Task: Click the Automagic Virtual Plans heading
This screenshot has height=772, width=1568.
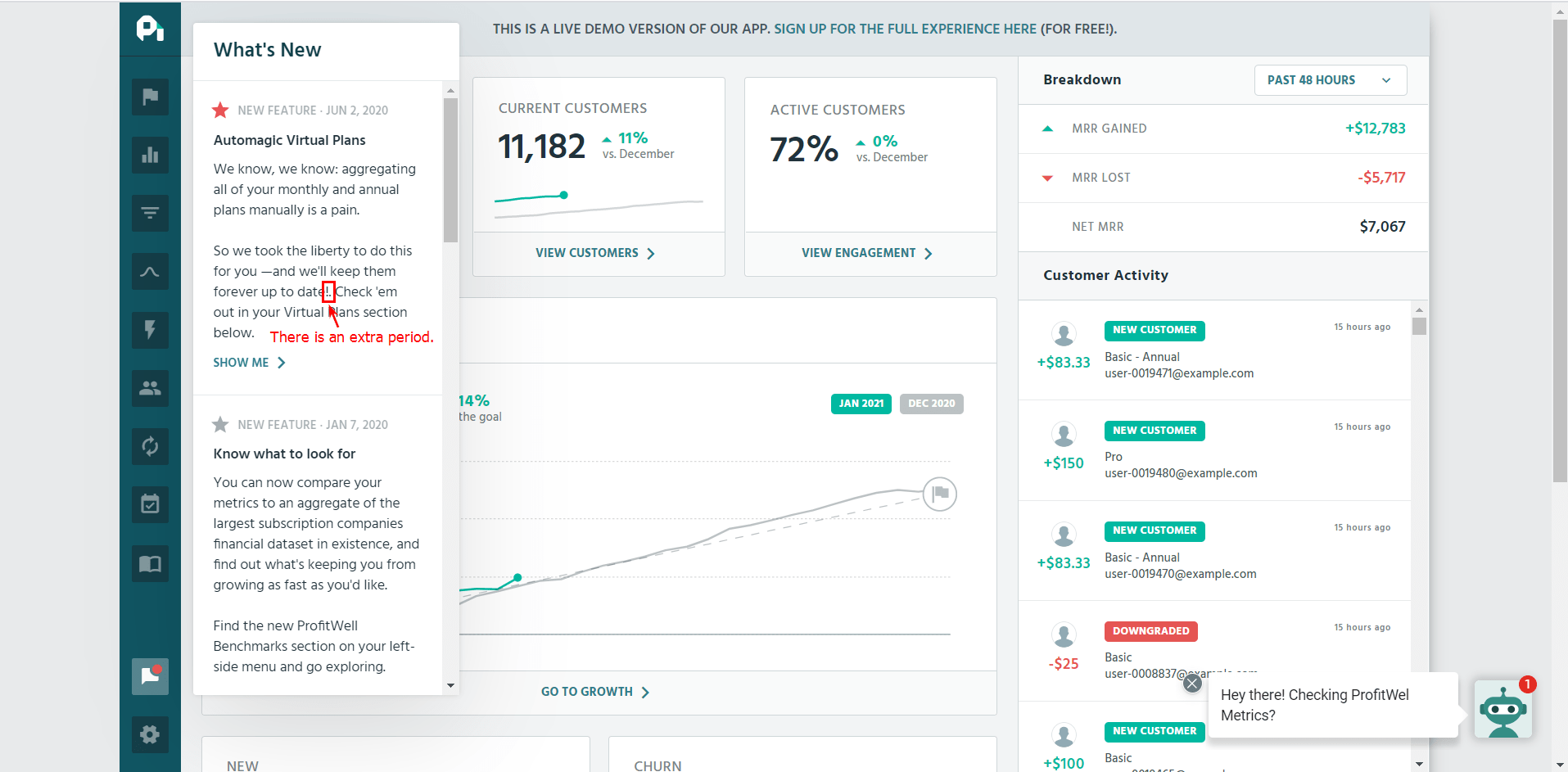Action: click(x=289, y=140)
